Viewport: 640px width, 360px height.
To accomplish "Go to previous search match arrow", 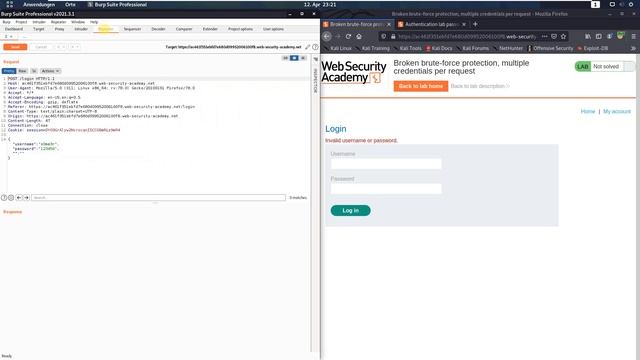I will (19, 198).
